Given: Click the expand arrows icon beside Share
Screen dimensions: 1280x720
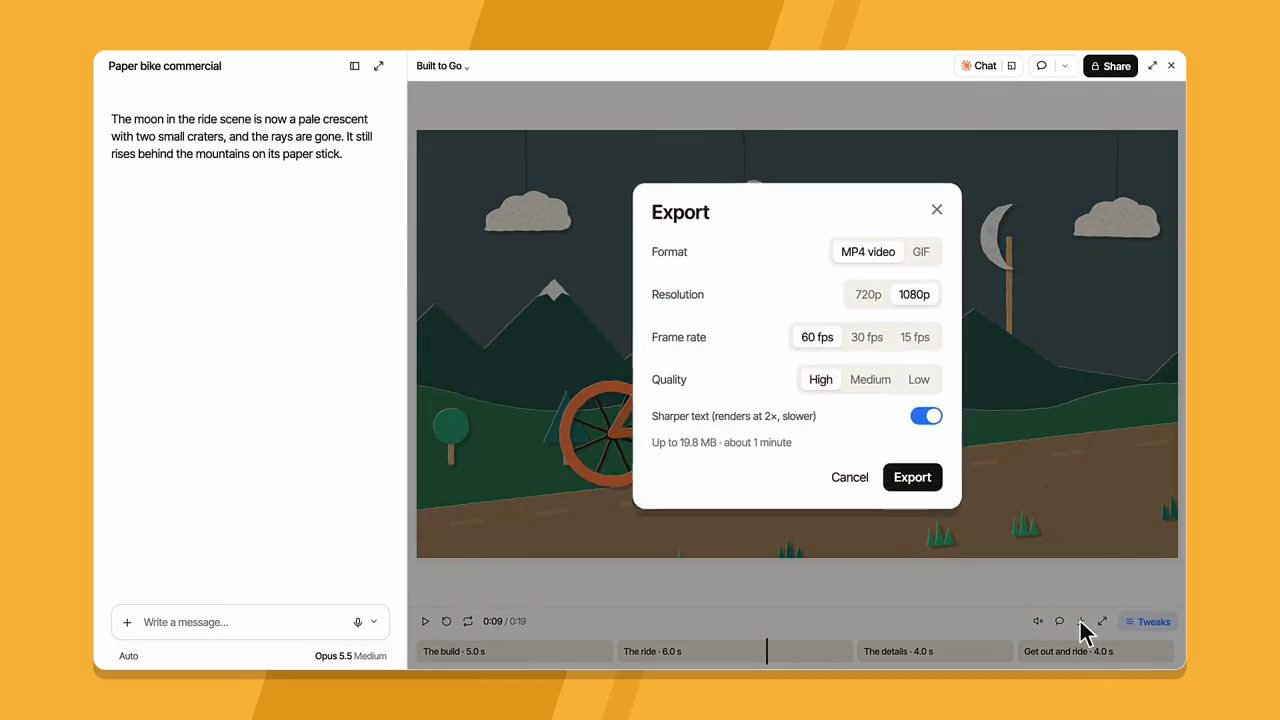Looking at the screenshot, I should click(1152, 66).
